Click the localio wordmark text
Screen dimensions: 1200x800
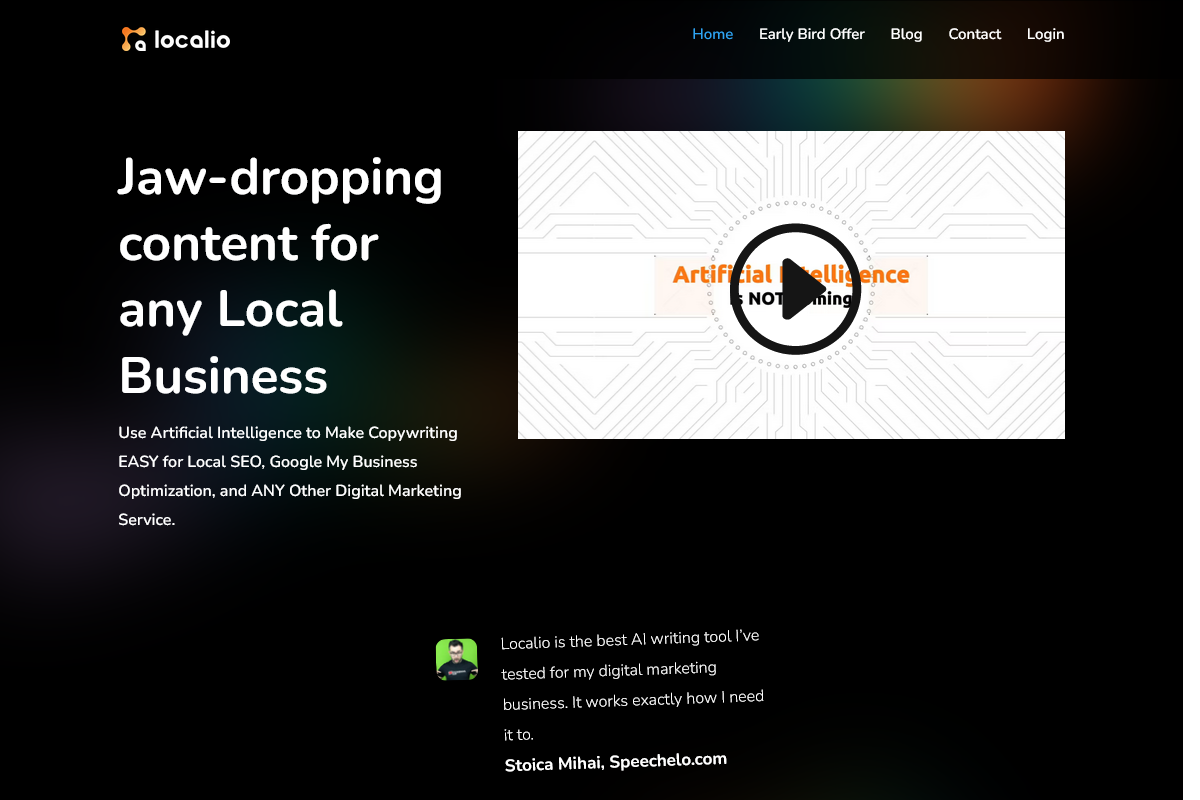192,39
